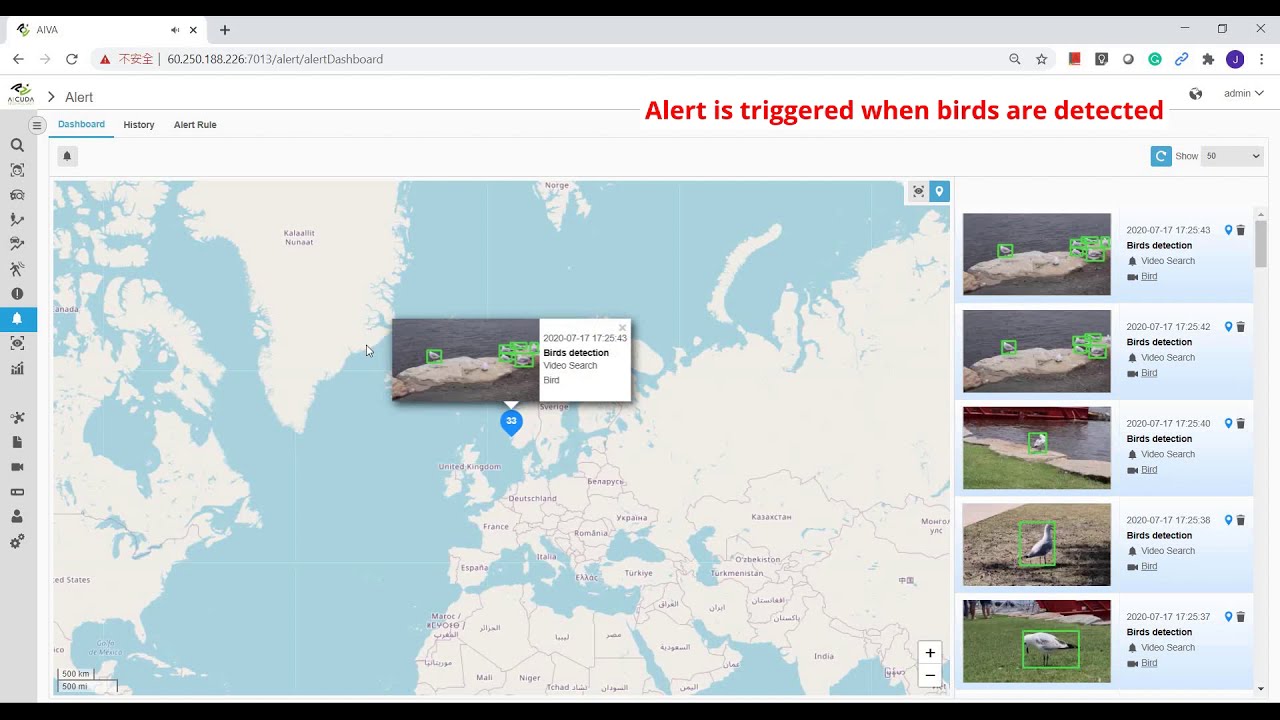This screenshot has height=720, width=1280.
Task: Zoom out the map
Action: (x=930, y=676)
